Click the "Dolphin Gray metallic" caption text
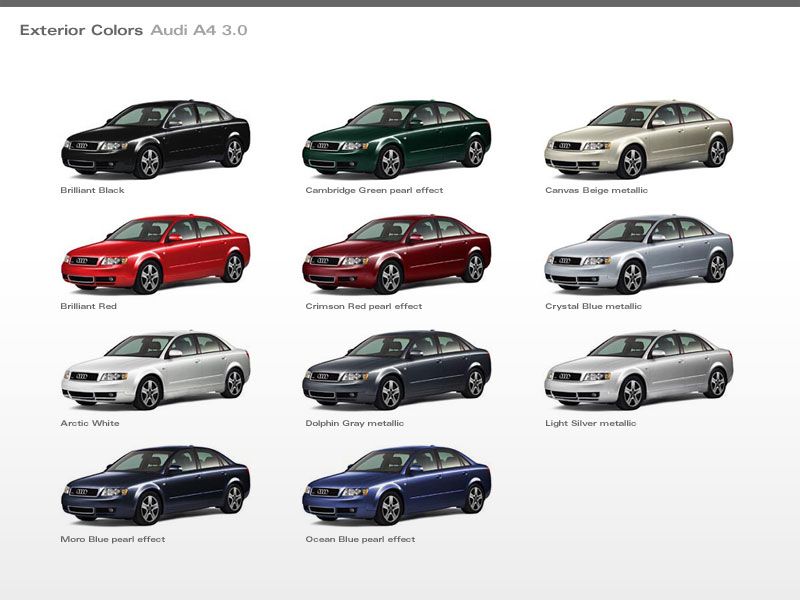The width and height of the screenshot is (800, 600). [355, 423]
